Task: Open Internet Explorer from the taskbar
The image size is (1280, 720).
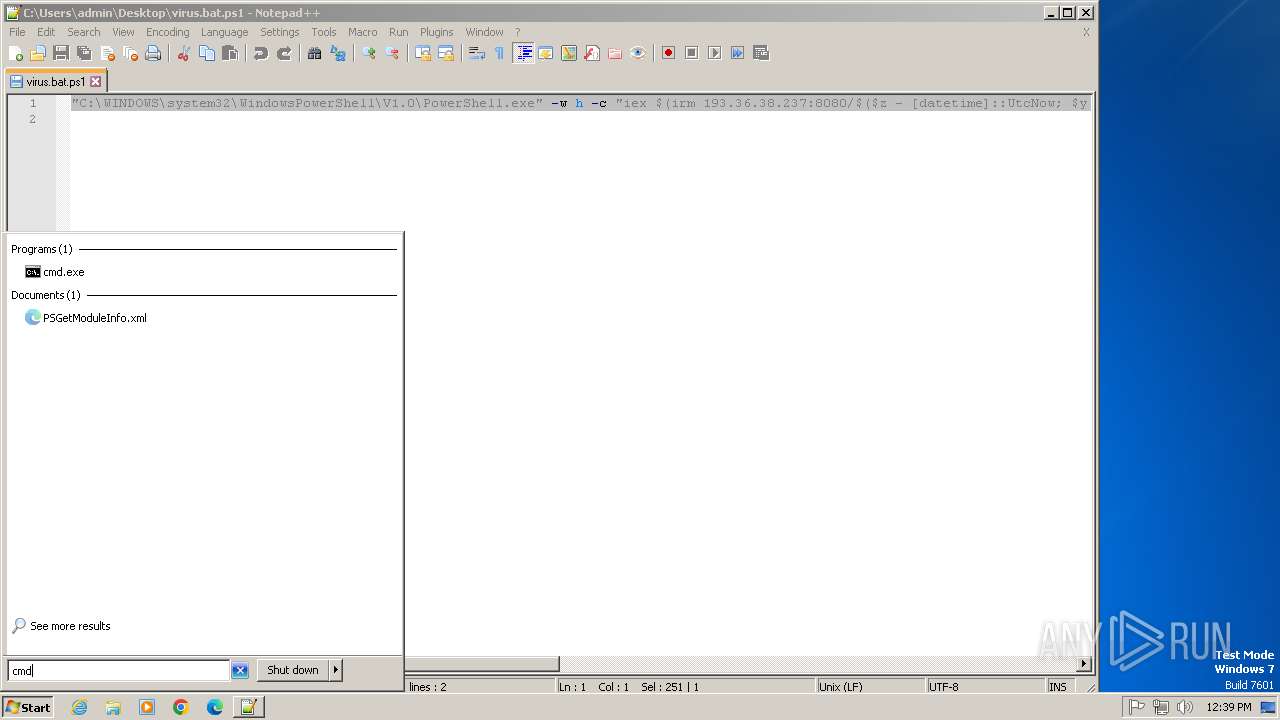Action: pyautogui.click(x=79, y=707)
